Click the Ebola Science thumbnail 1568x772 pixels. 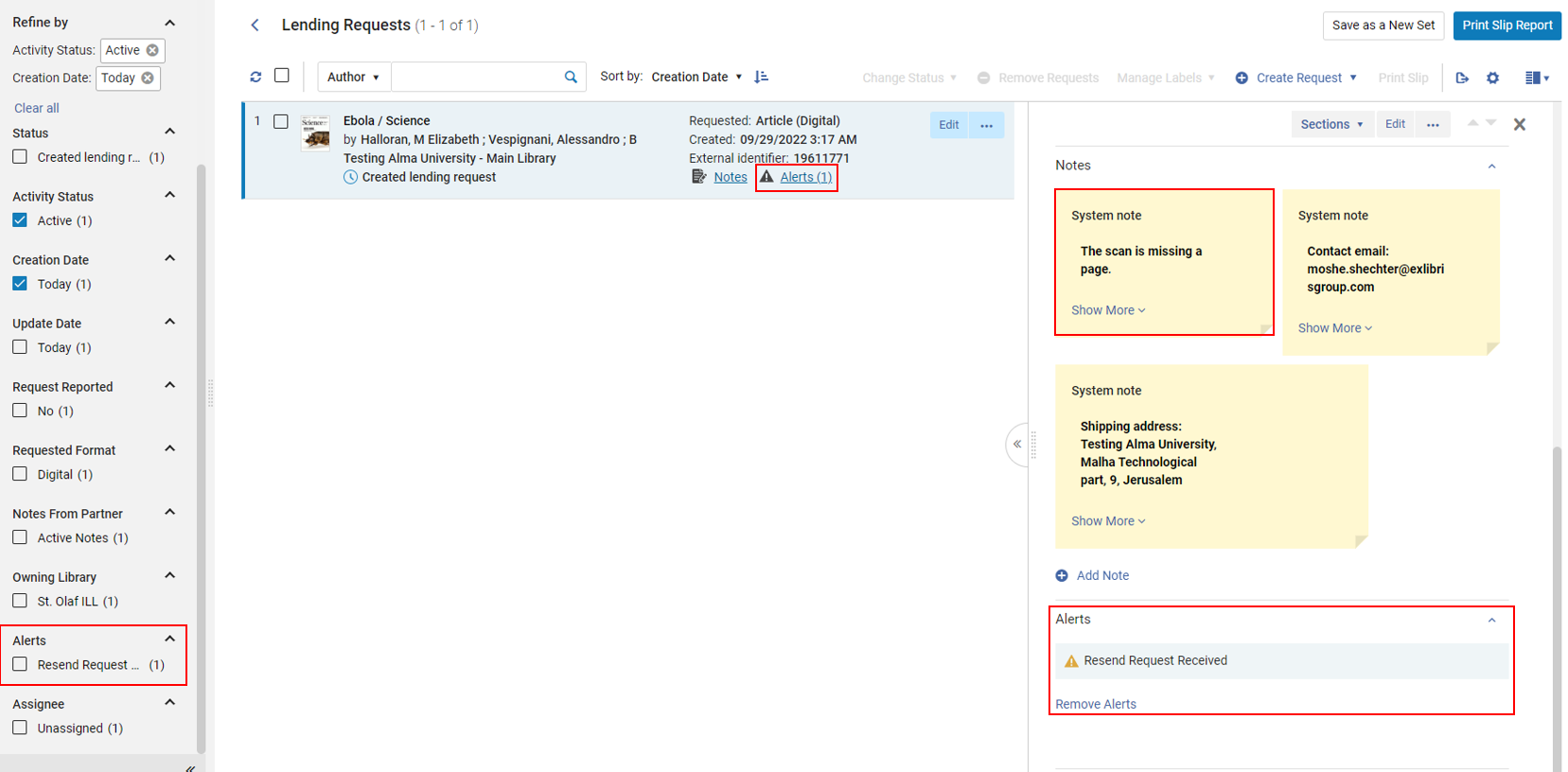coord(315,133)
